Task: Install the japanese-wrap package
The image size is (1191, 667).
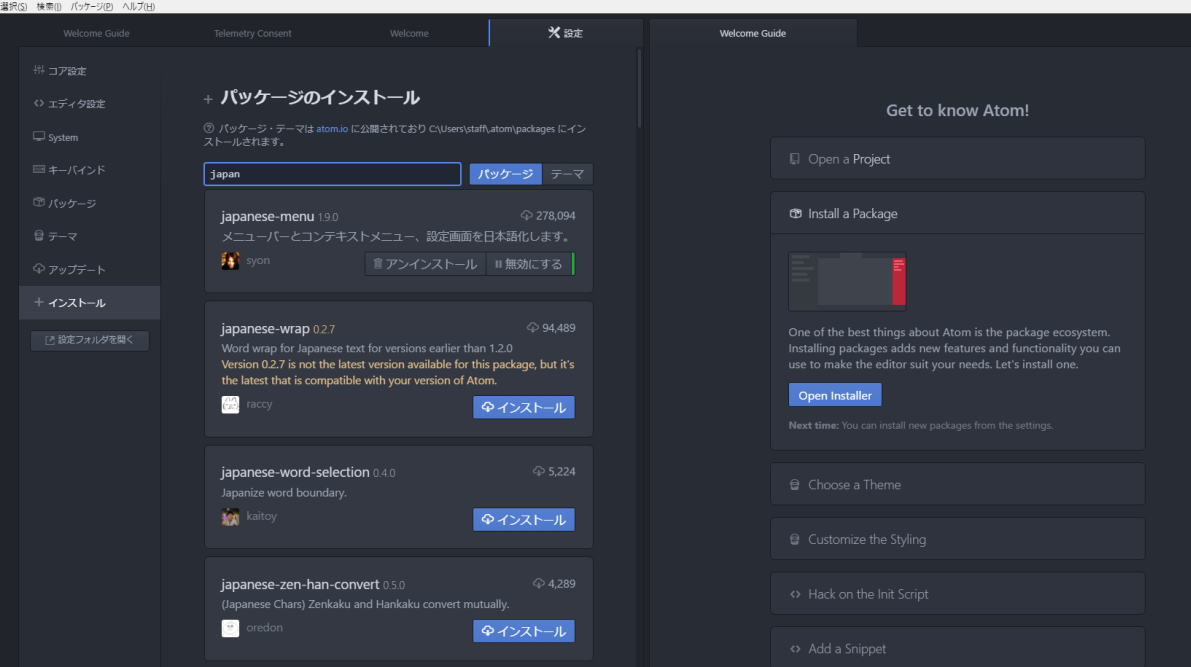Action: point(523,407)
